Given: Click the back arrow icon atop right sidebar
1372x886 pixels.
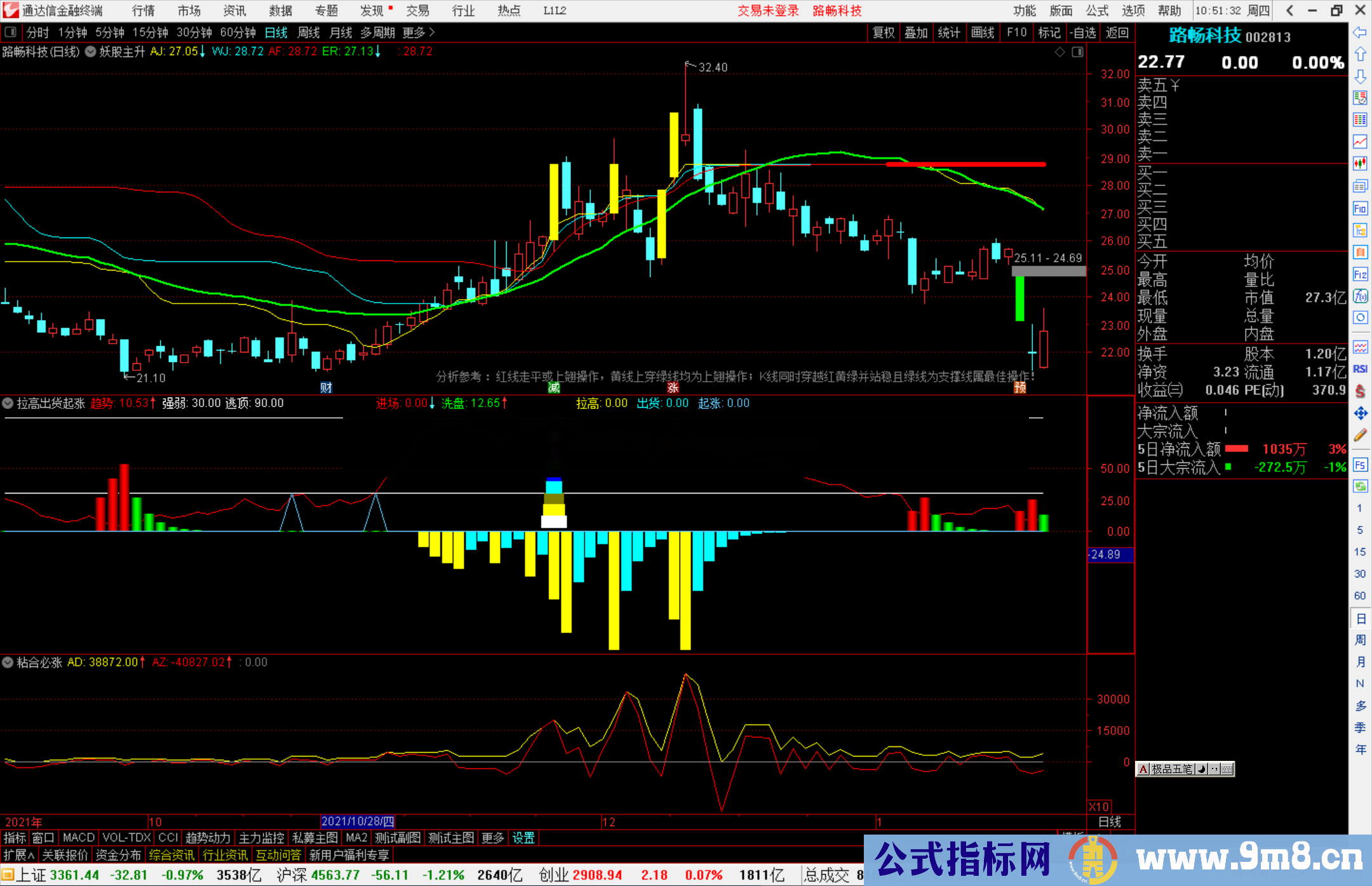Looking at the screenshot, I should pos(1361,34).
